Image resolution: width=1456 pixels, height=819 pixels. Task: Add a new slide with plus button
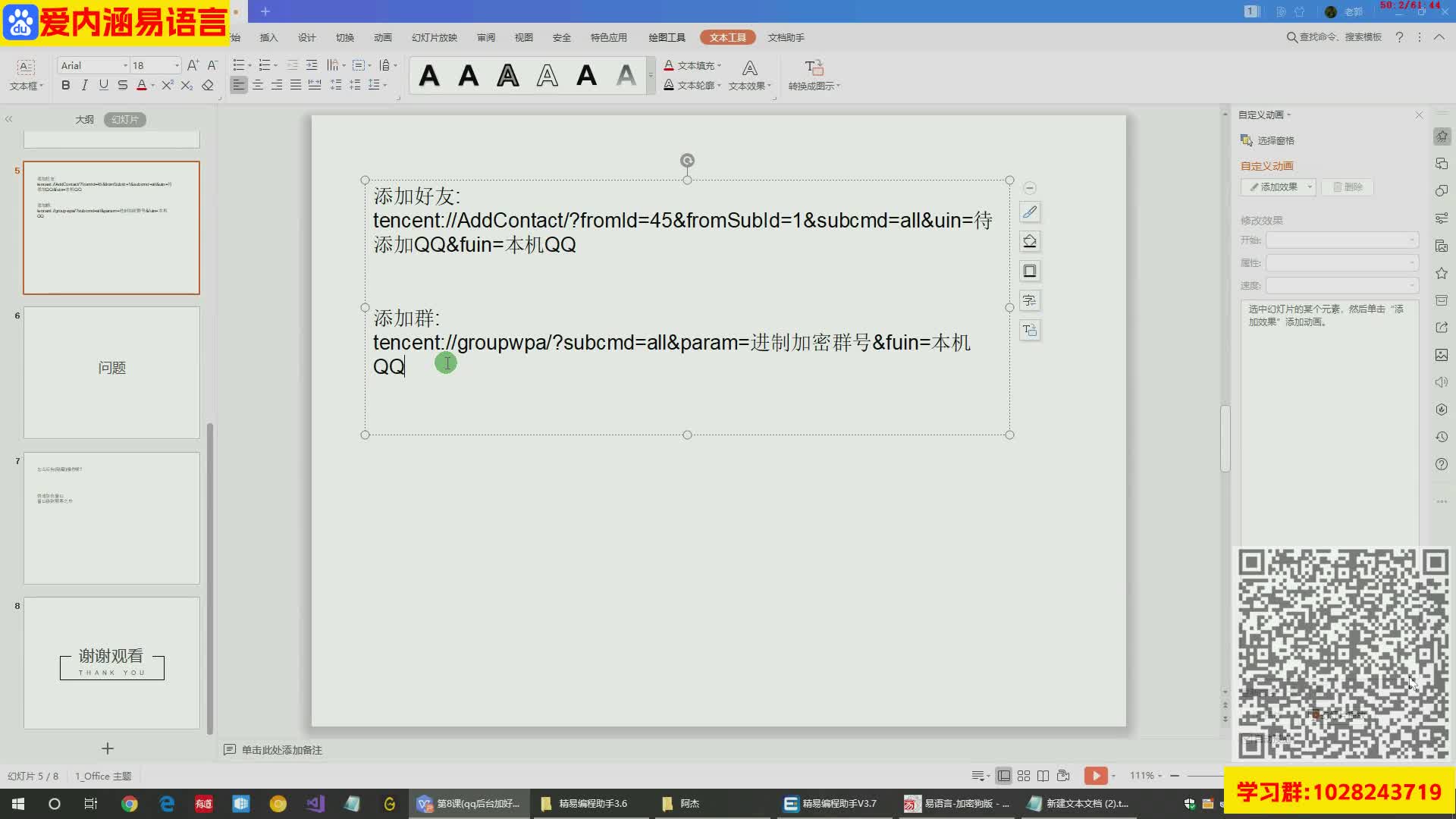pos(108,748)
